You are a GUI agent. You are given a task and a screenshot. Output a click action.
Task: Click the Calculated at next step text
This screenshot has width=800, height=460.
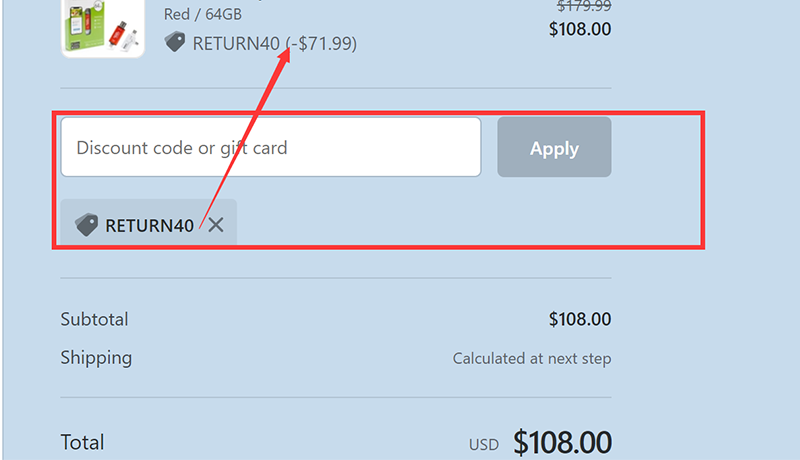coord(532,358)
